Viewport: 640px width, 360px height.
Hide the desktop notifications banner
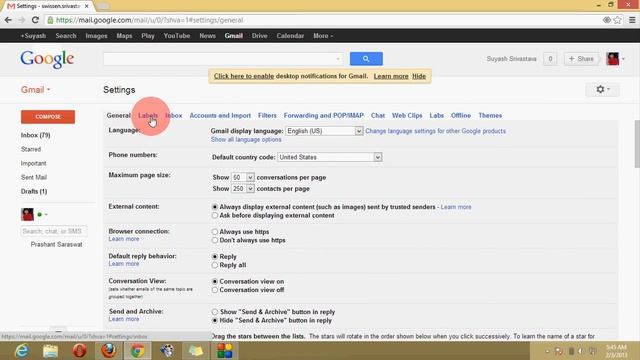coord(419,76)
